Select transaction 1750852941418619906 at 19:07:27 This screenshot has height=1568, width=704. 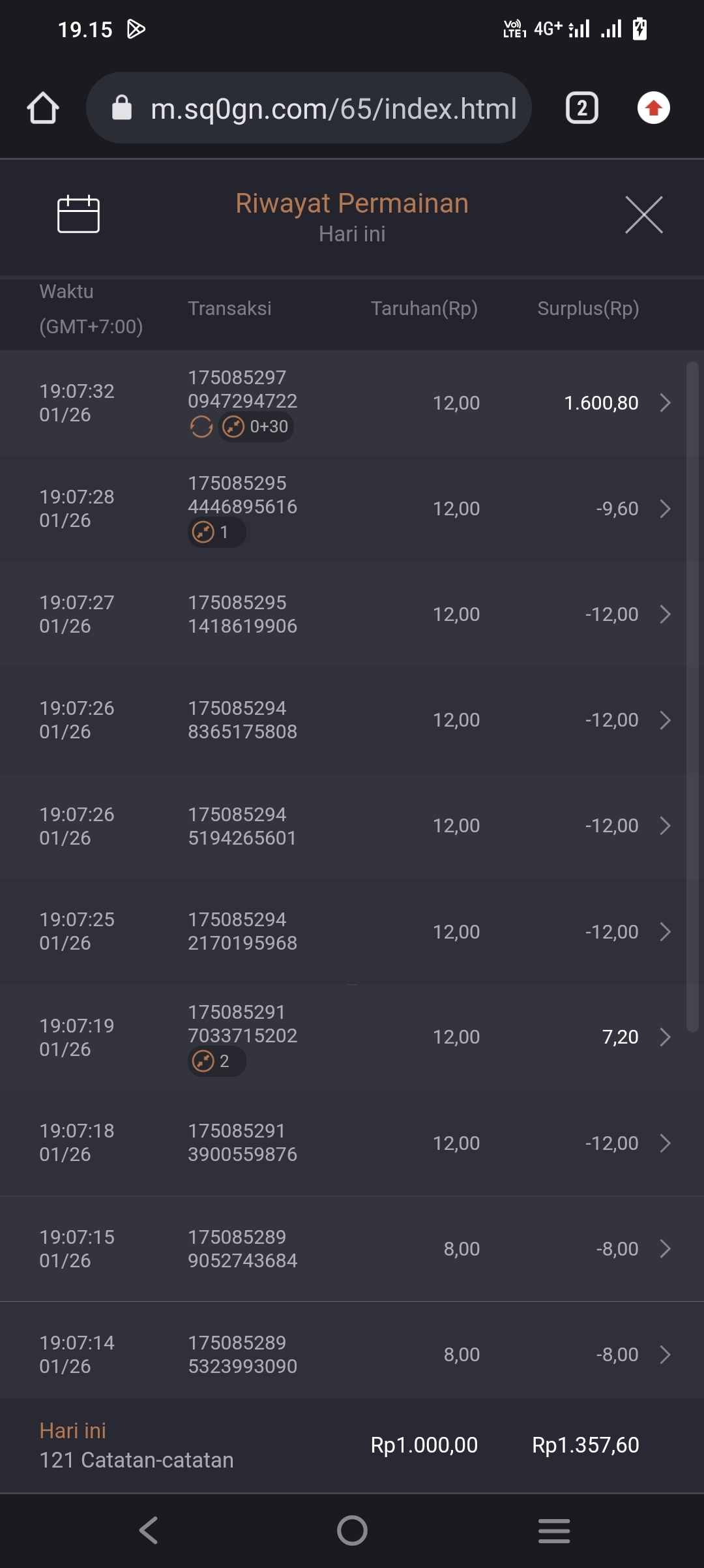click(x=242, y=614)
